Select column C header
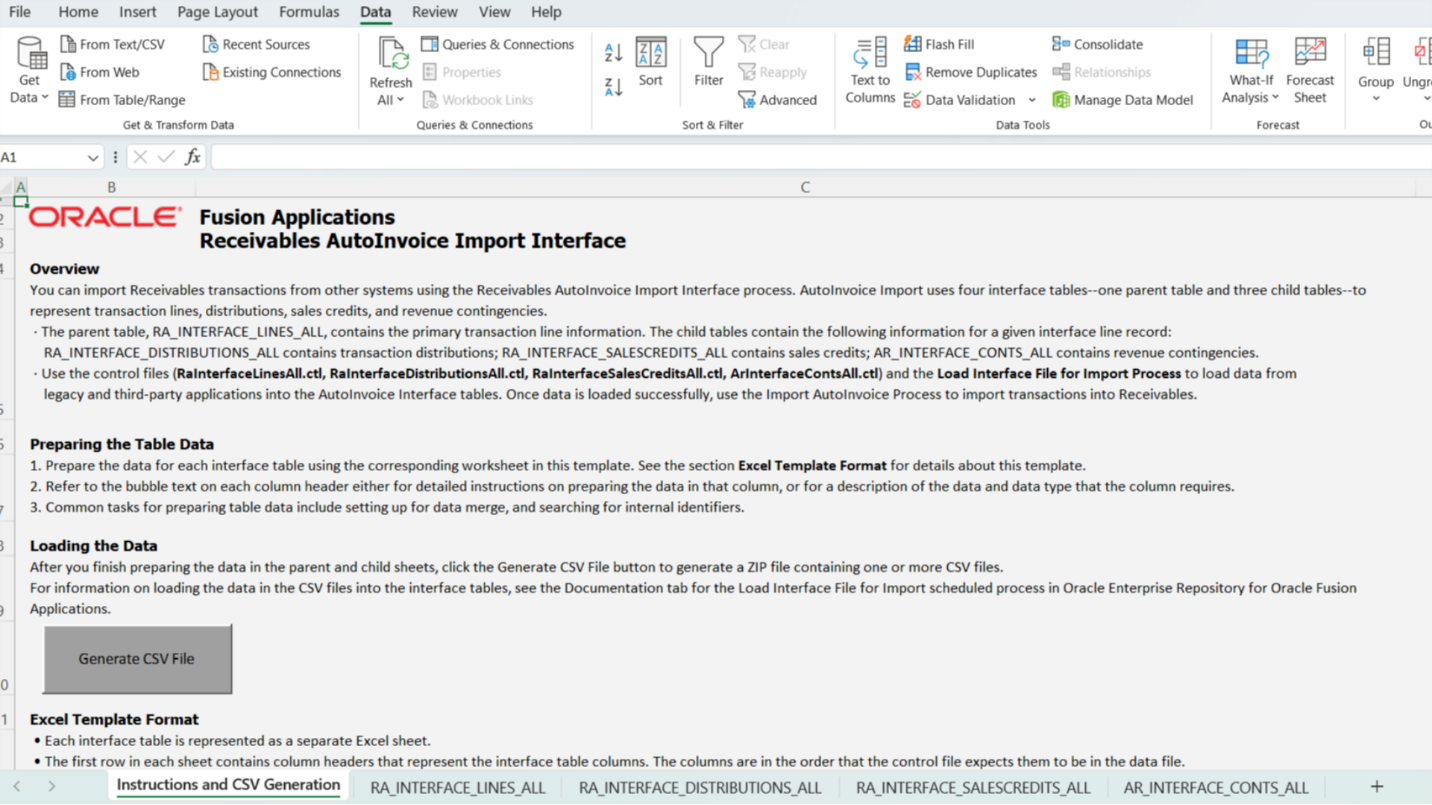 [805, 187]
